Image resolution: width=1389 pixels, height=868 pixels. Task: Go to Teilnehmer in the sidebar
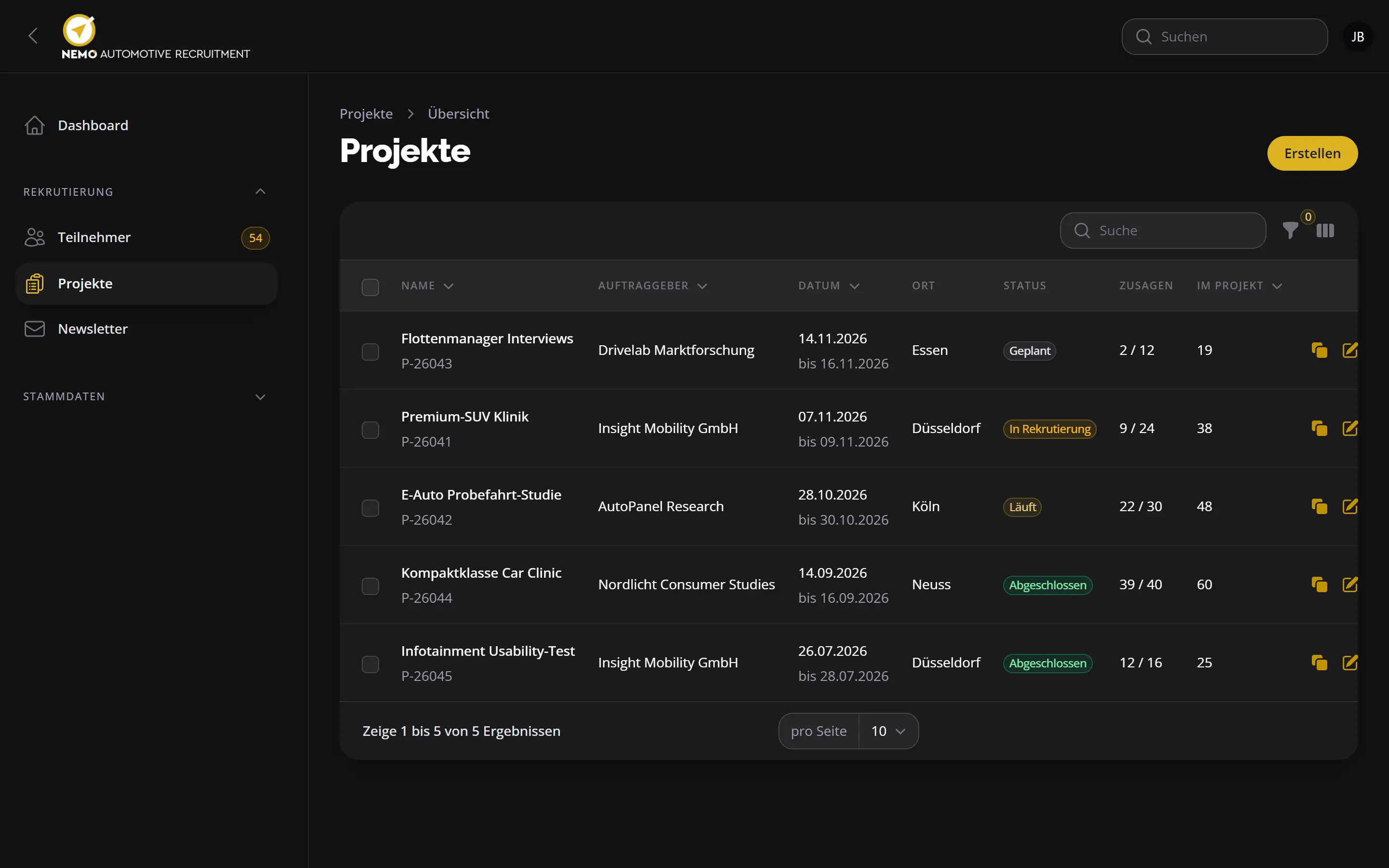[147, 237]
